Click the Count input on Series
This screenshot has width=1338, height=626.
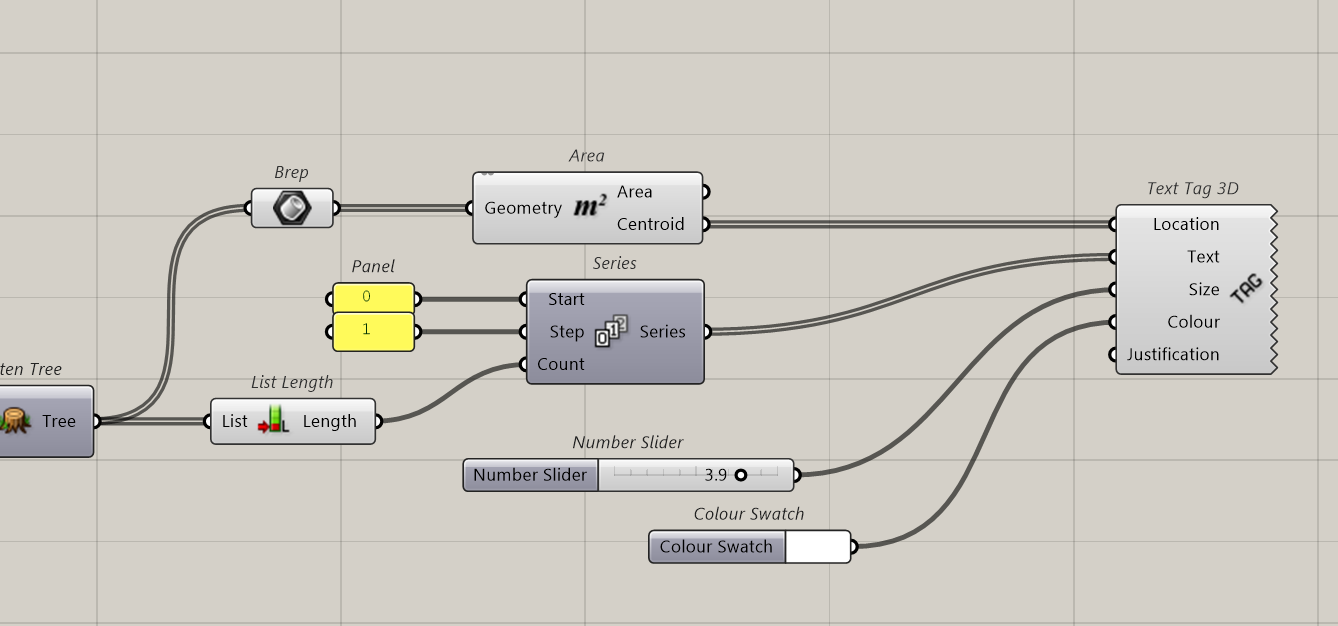[561, 364]
